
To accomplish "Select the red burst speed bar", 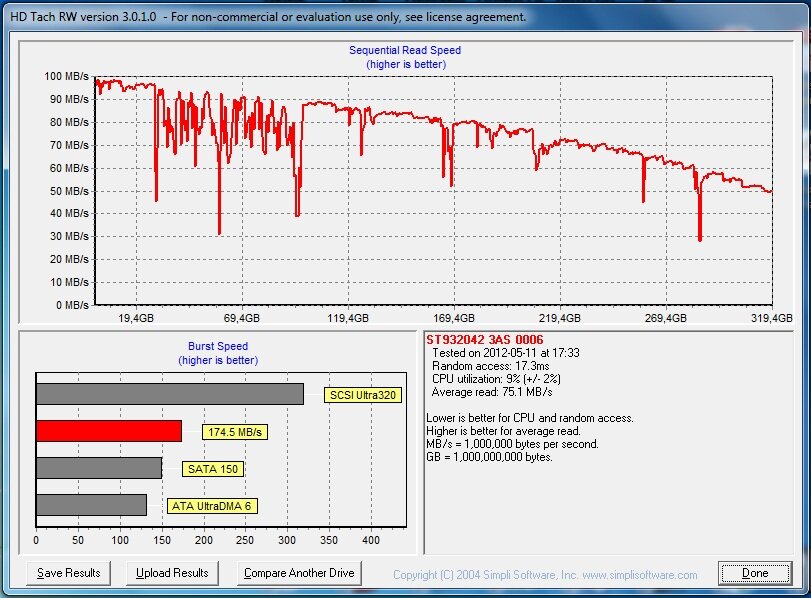I will tap(109, 431).
